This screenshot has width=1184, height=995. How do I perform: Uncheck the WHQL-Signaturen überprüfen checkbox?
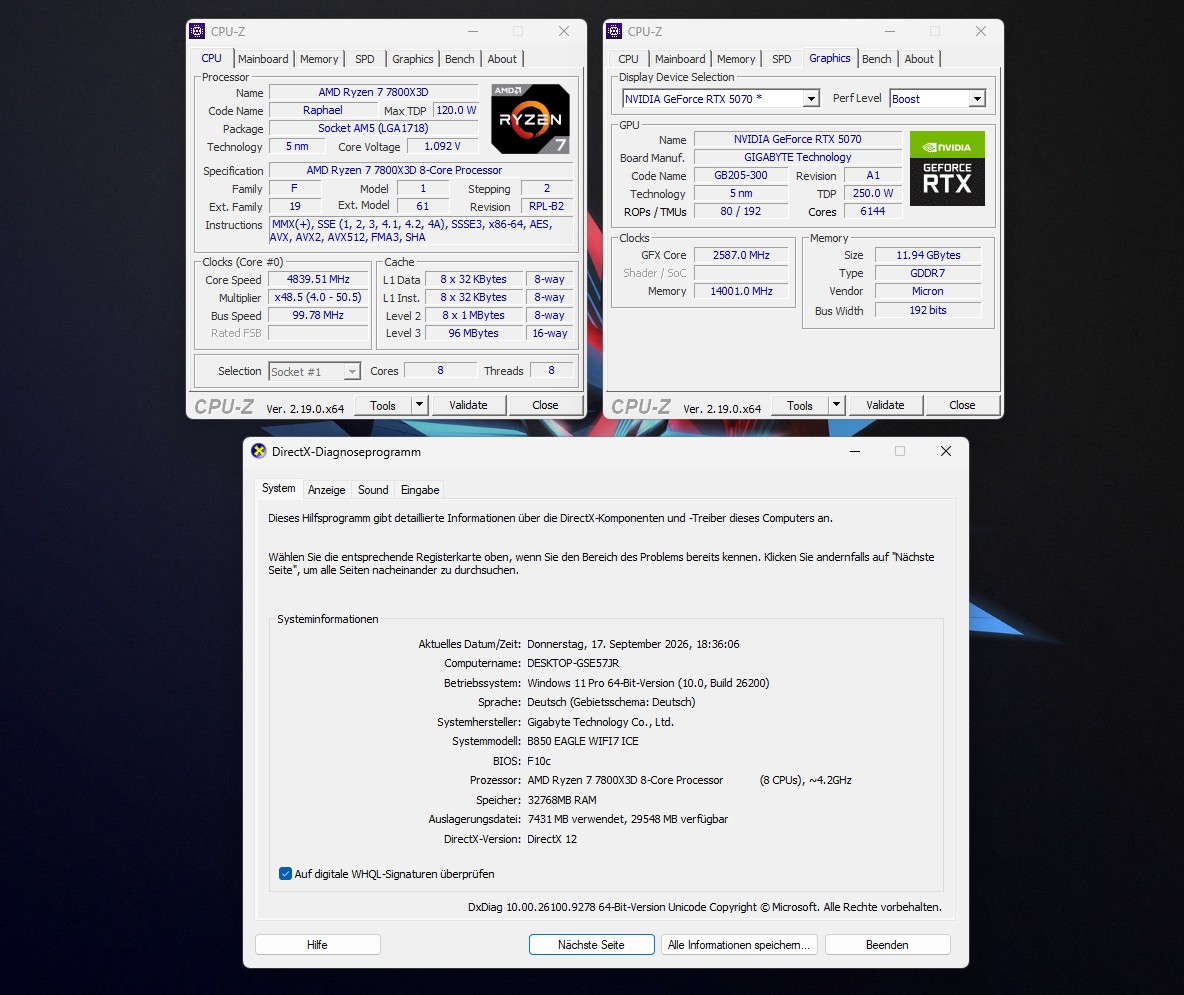285,873
